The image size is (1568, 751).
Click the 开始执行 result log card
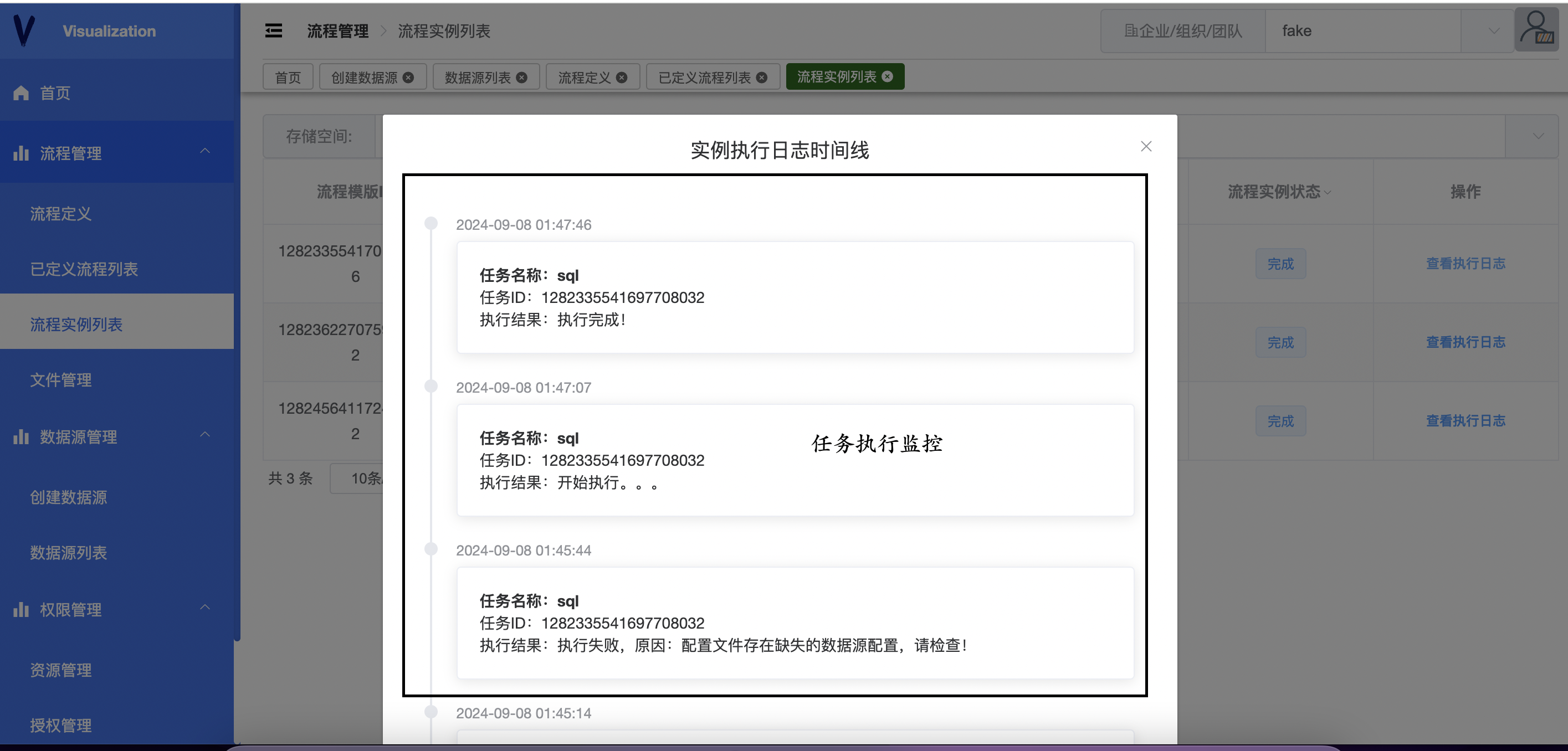tap(795, 460)
